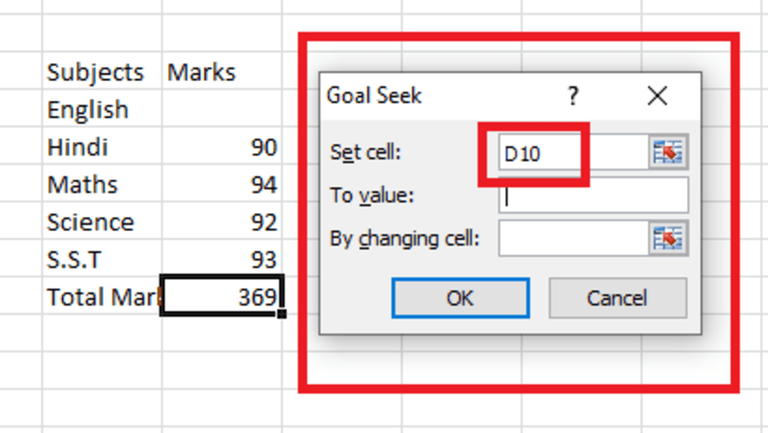Viewport: 768px width, 433px height.
Task: Click the total cell showing 369
Action: [222, 296]
